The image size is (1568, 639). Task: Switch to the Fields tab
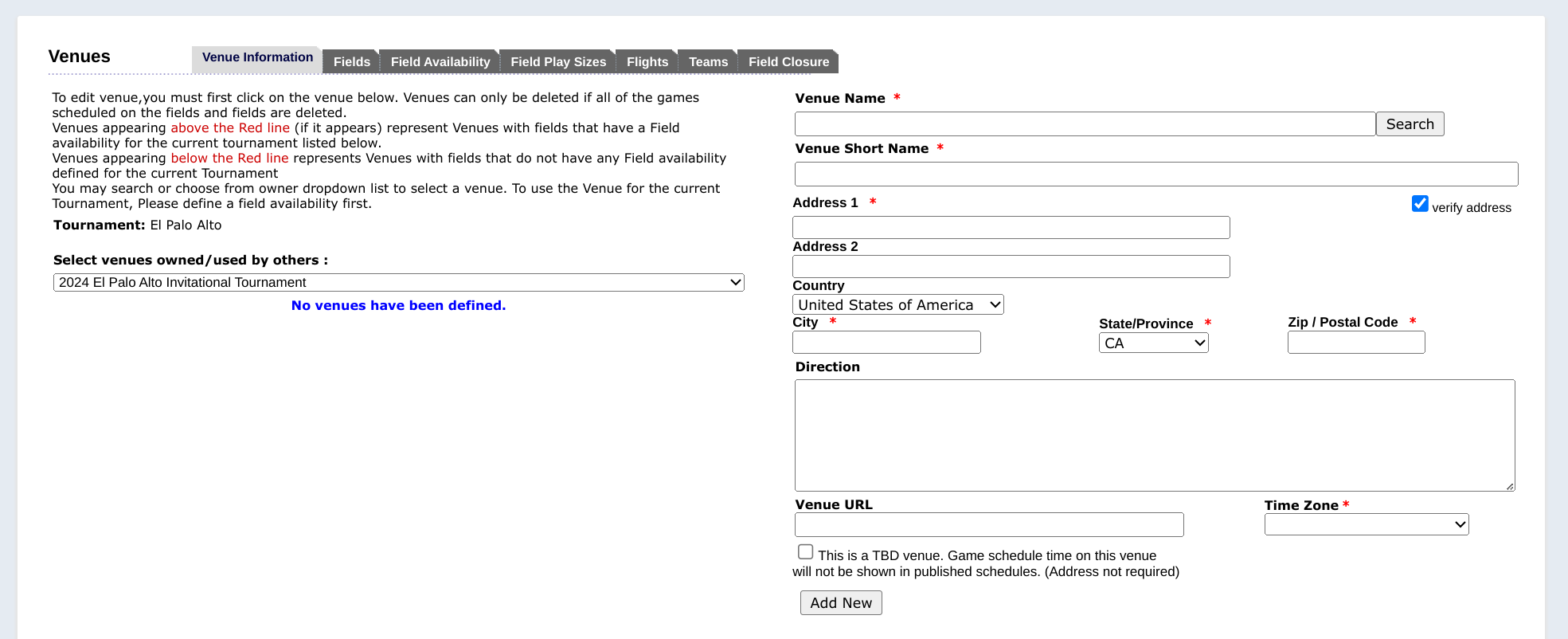(351, 62)
